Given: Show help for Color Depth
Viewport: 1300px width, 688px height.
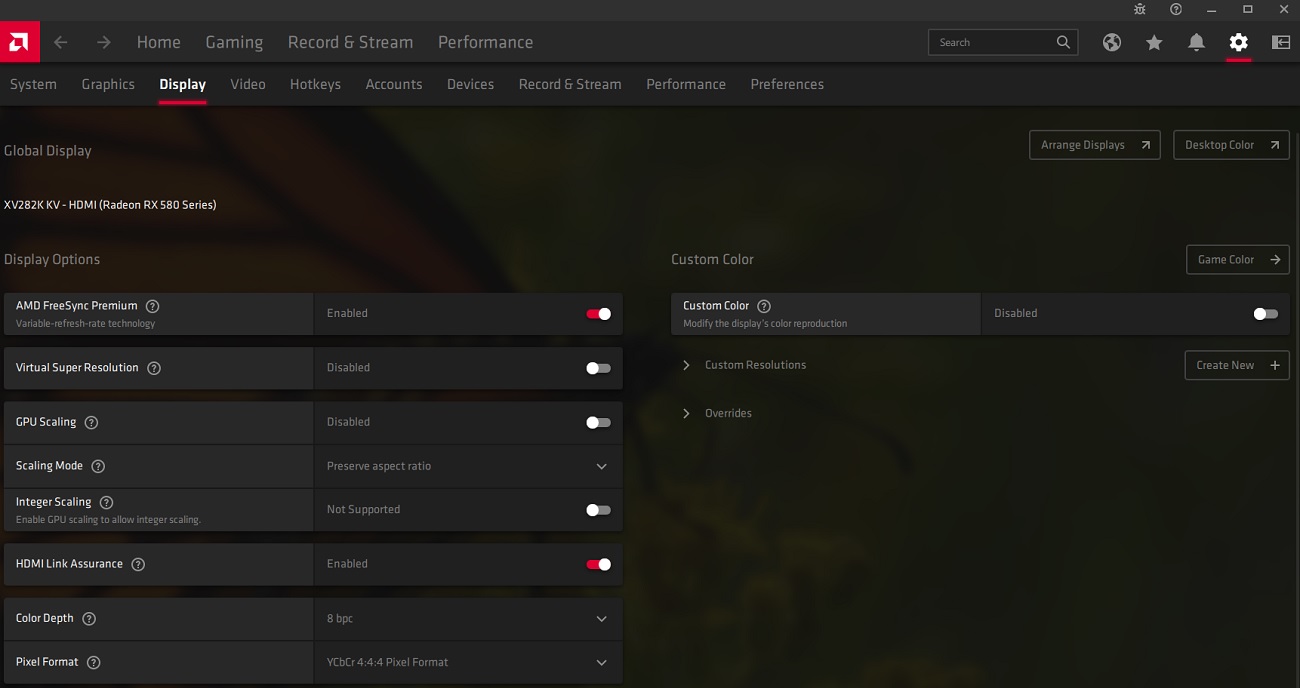Looking at the screenshot, I should [89, 618].
